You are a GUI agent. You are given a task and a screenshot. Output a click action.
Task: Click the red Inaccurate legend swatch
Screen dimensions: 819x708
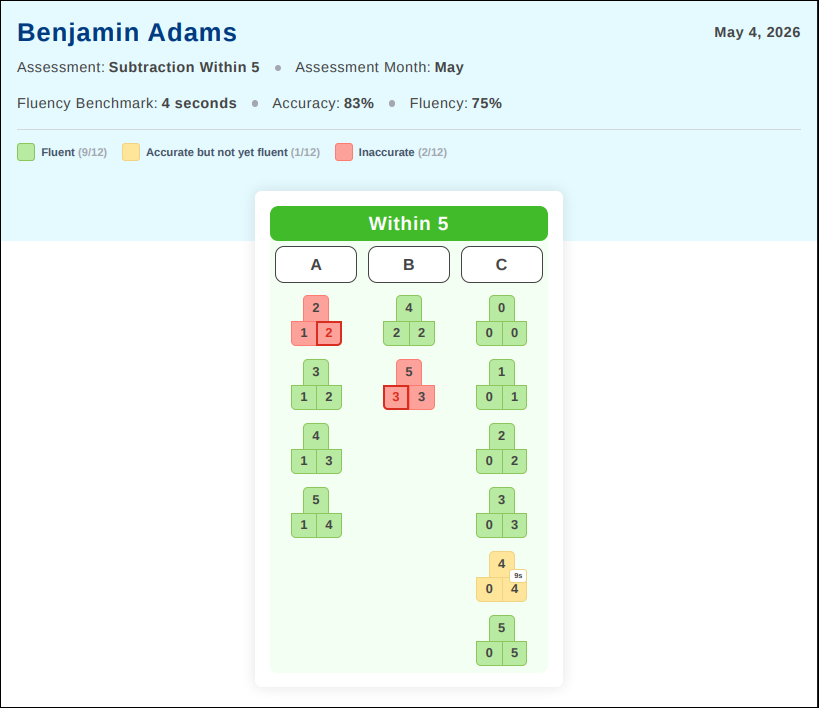coord(344,152)
